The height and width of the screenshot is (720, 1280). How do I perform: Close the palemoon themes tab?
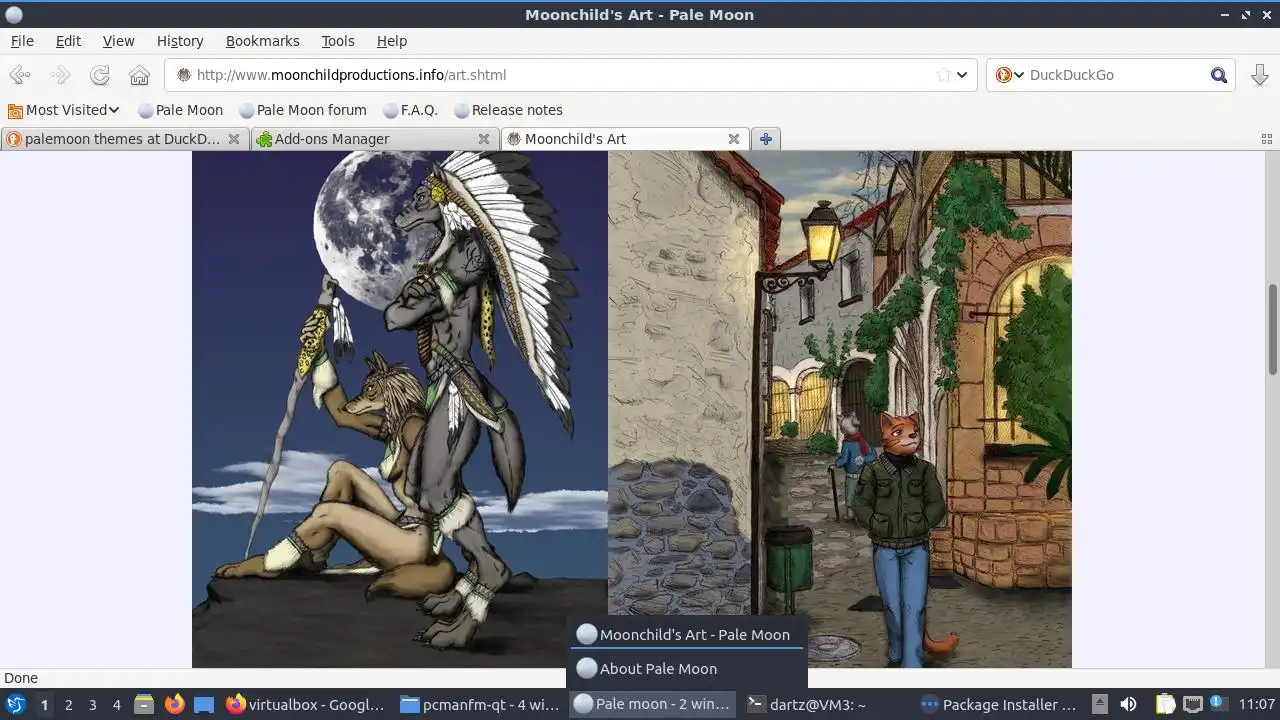click(x=234, y=139)
